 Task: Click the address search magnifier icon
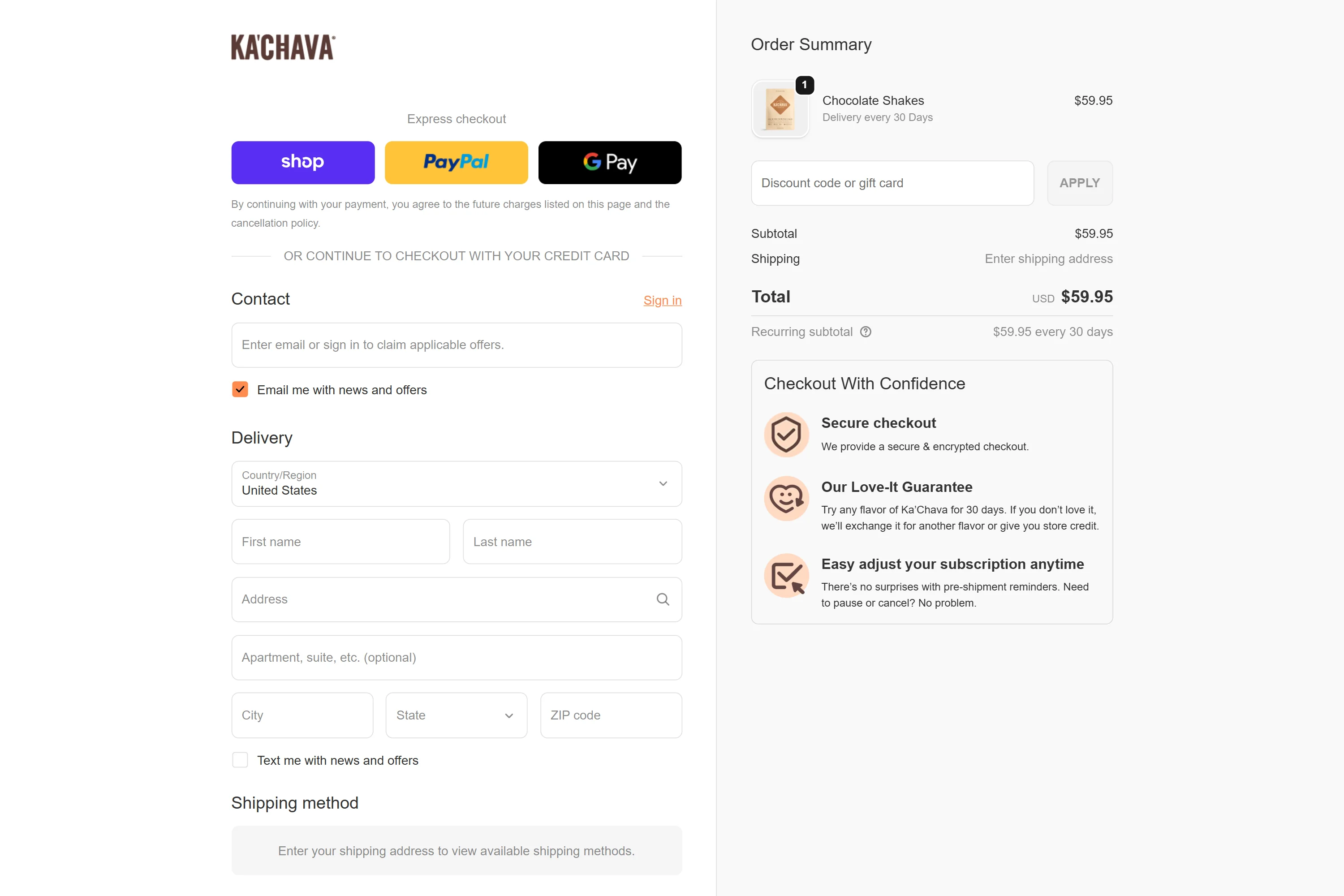tap(662, 599)
